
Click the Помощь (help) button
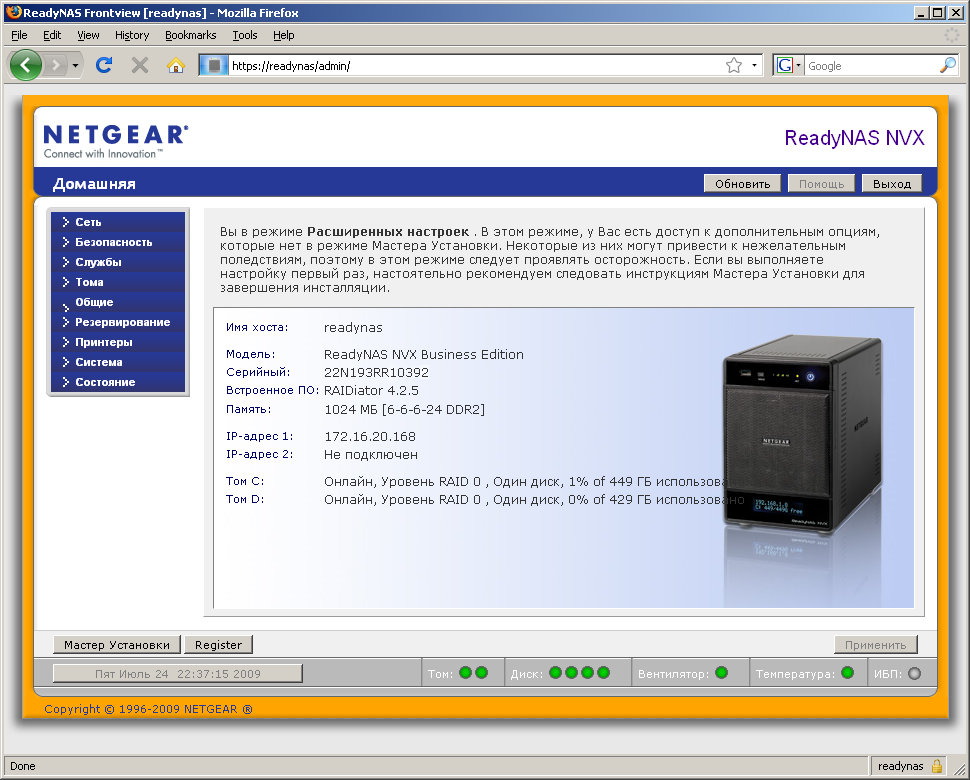pos(821,184)
